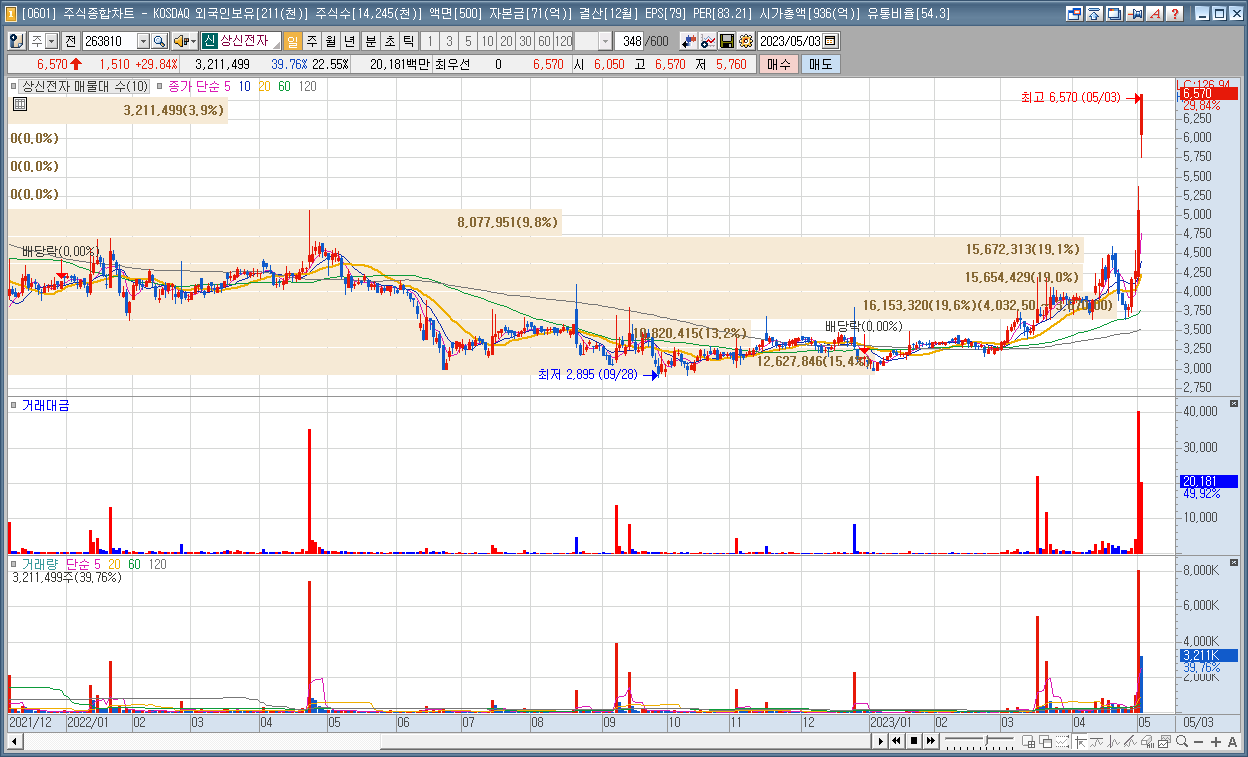Select the 년 (yearly) period toggle

click(x=350, y=41)
